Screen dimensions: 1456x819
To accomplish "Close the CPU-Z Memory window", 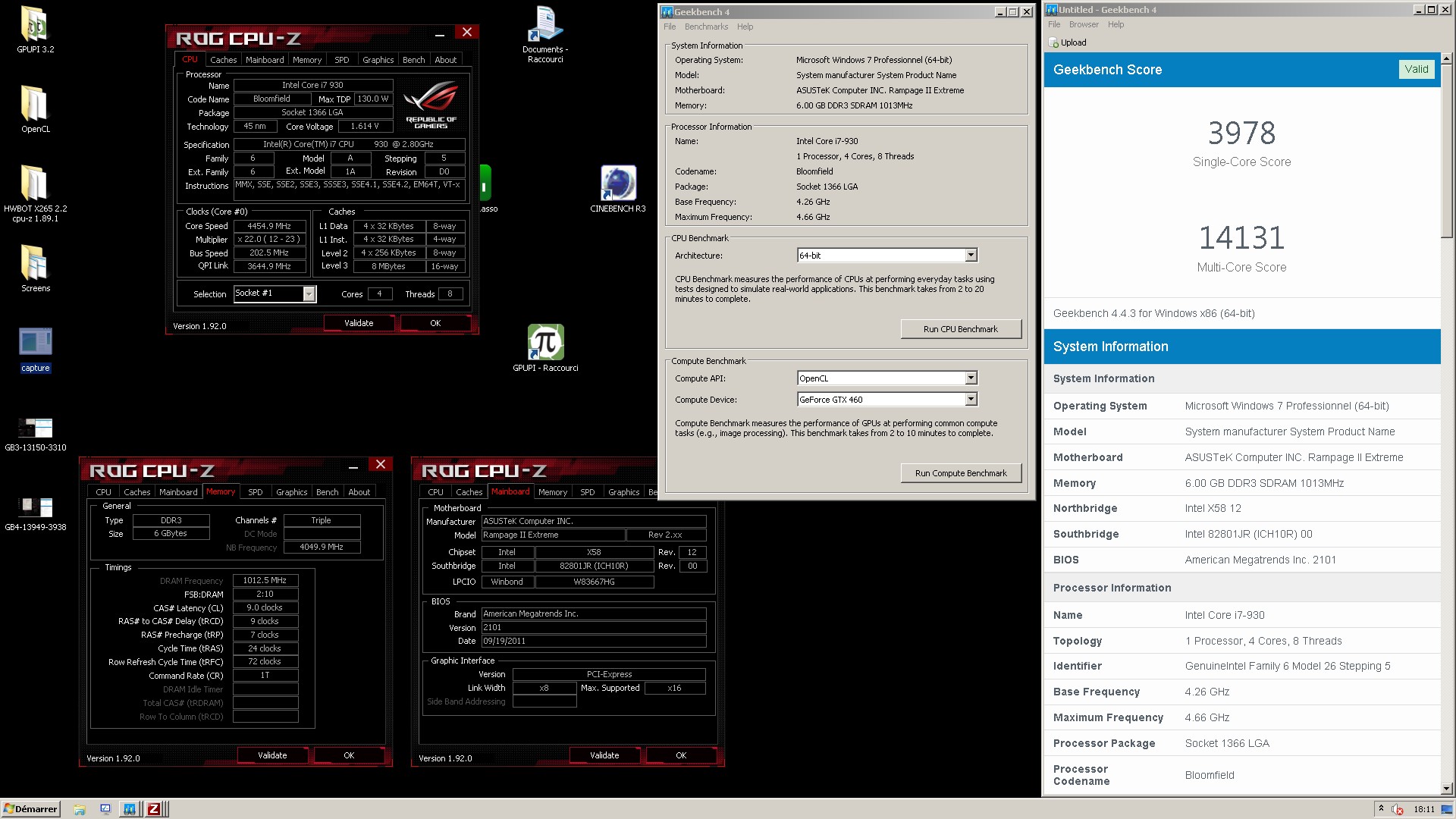I will (381, 464).
